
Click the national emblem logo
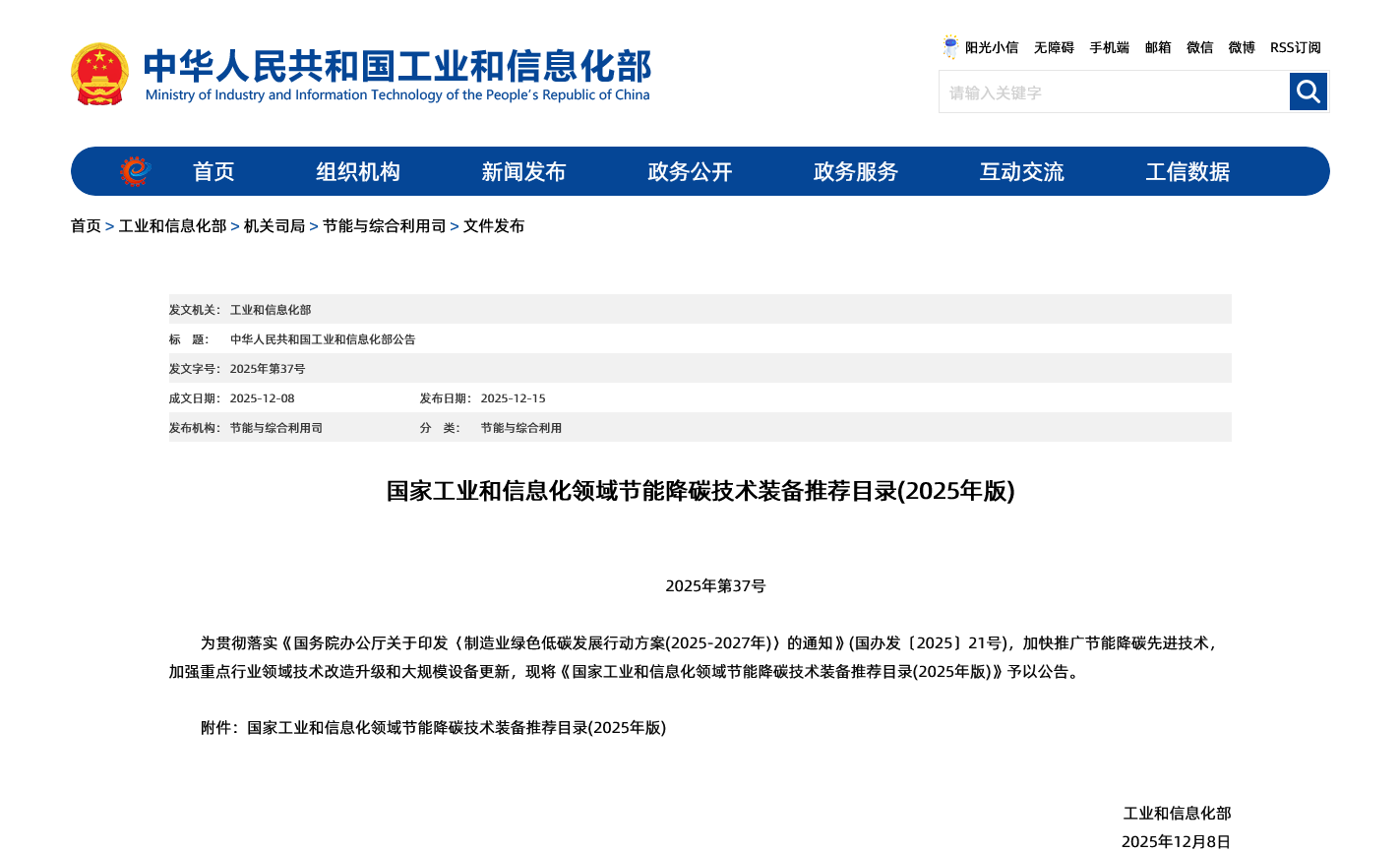point(99,74)
